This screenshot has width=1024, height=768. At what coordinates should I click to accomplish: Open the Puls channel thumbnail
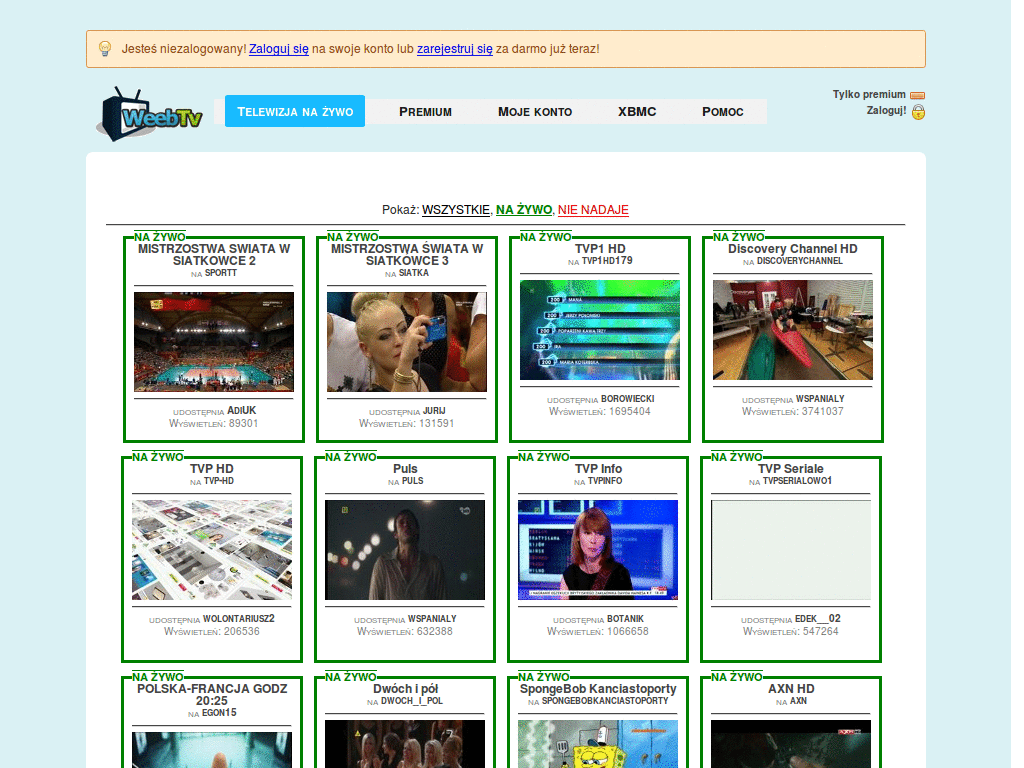(405, 550)
